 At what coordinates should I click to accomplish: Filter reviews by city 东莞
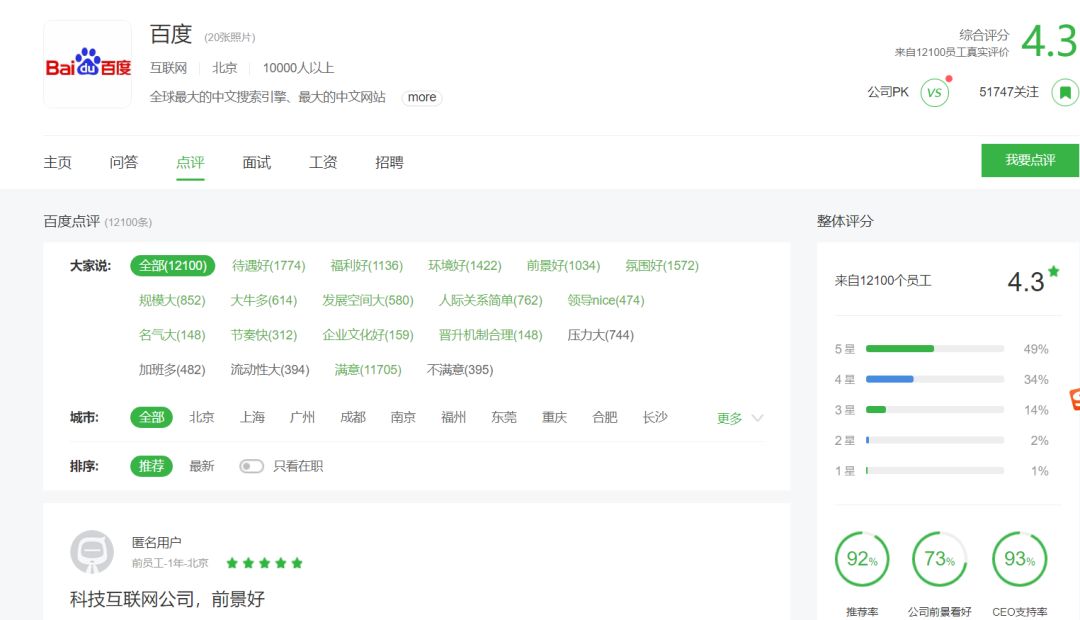(x=503, y=417)
